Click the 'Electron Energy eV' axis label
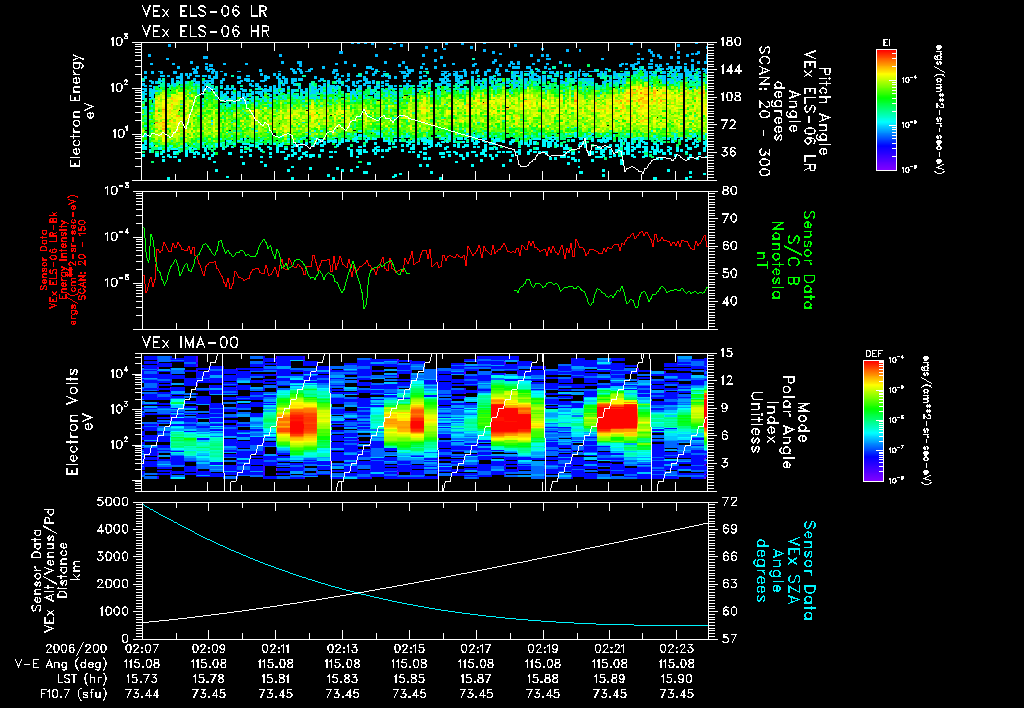Viewport: 1024px width, 708px height. point(82,110)
